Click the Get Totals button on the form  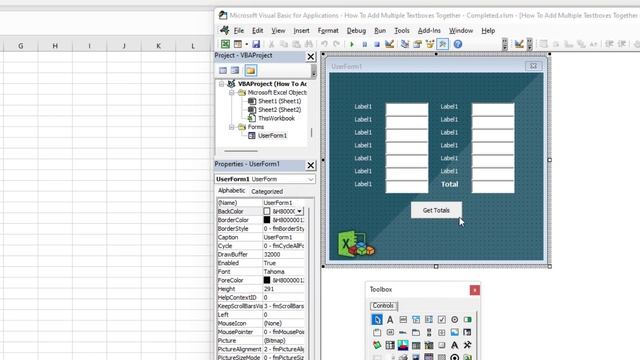point(436,210)
